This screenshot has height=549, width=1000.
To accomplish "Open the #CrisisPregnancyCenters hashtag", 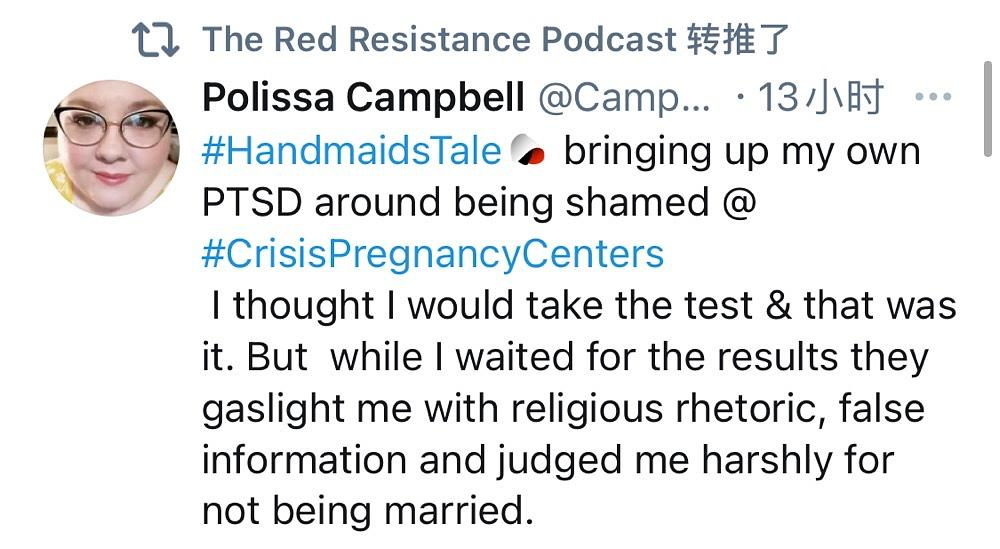I will [x=433, y=254].
